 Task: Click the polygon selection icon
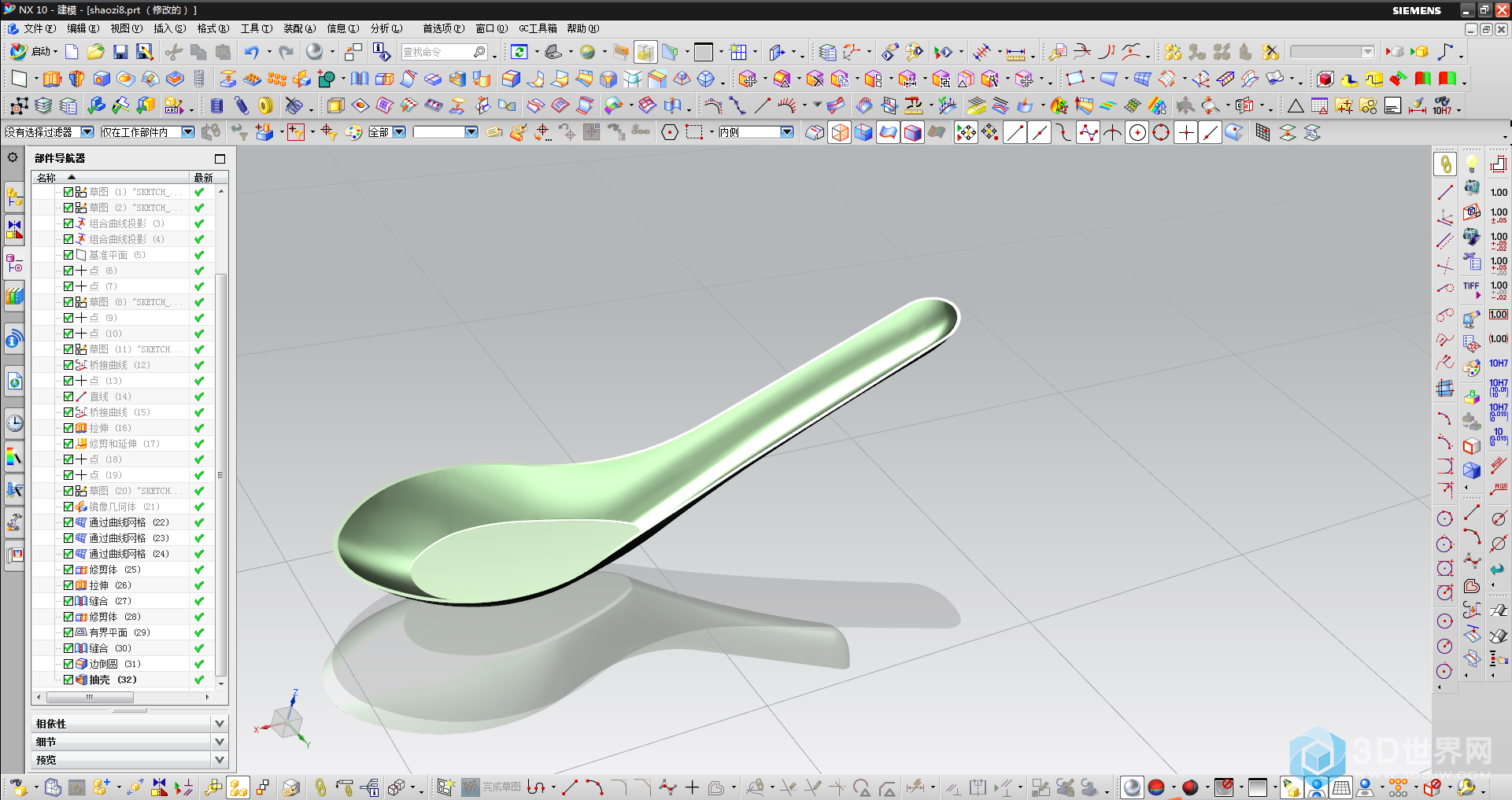pos(670,132)
